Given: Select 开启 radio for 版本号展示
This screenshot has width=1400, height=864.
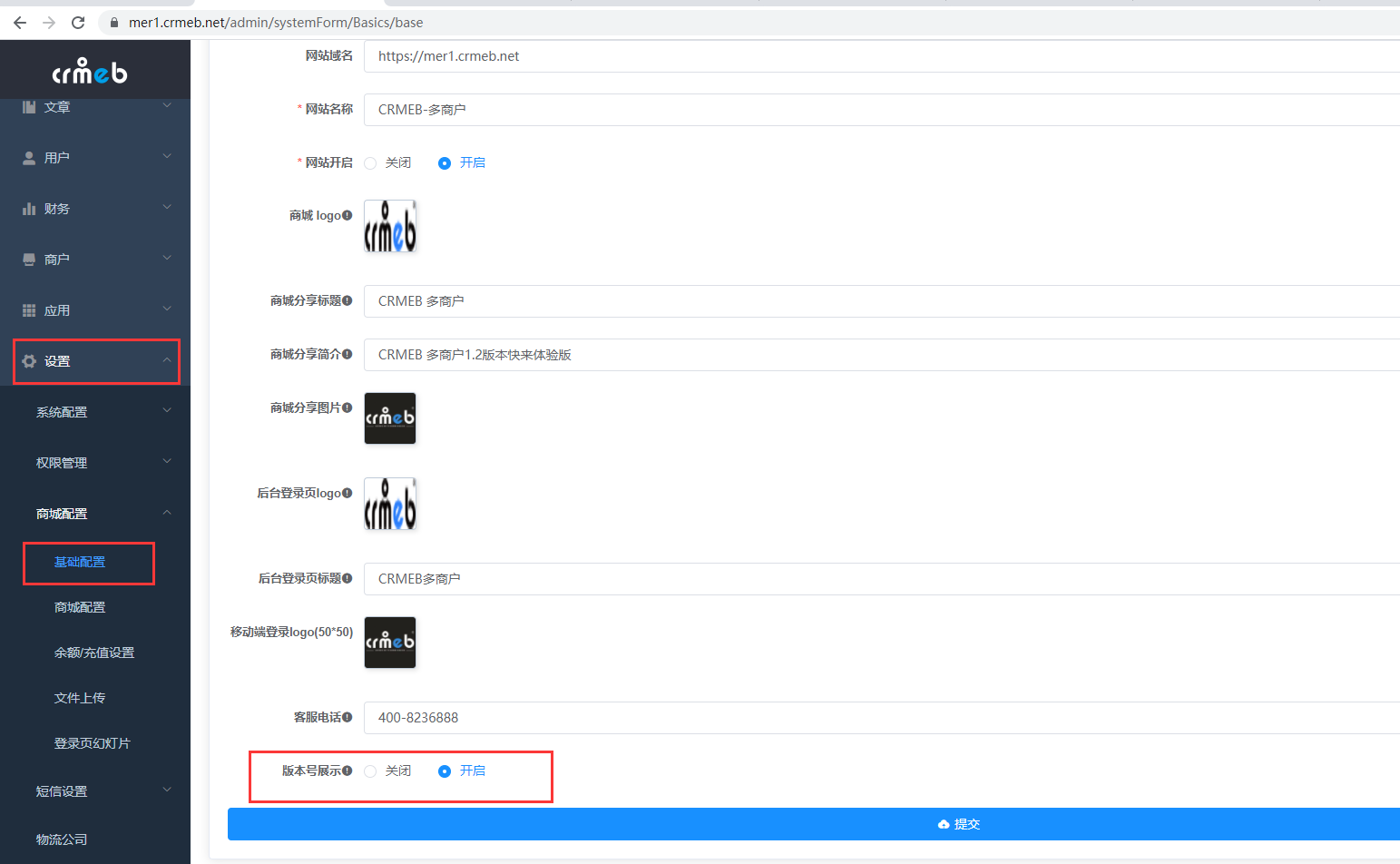Looking at the screenshot, I should 445,771.
